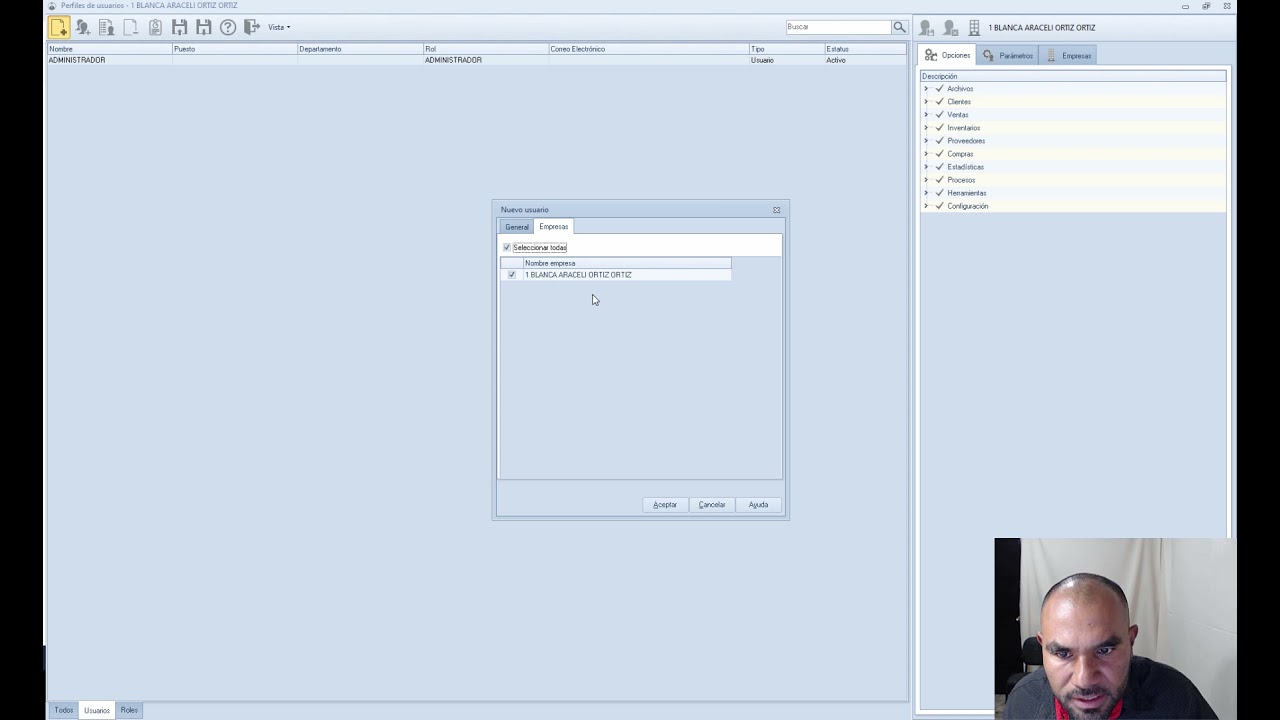This screenshot has width=1280, height=720.
Task: Select the ADMINISTRADOR name cell in the users table
Action: point(110,60)
